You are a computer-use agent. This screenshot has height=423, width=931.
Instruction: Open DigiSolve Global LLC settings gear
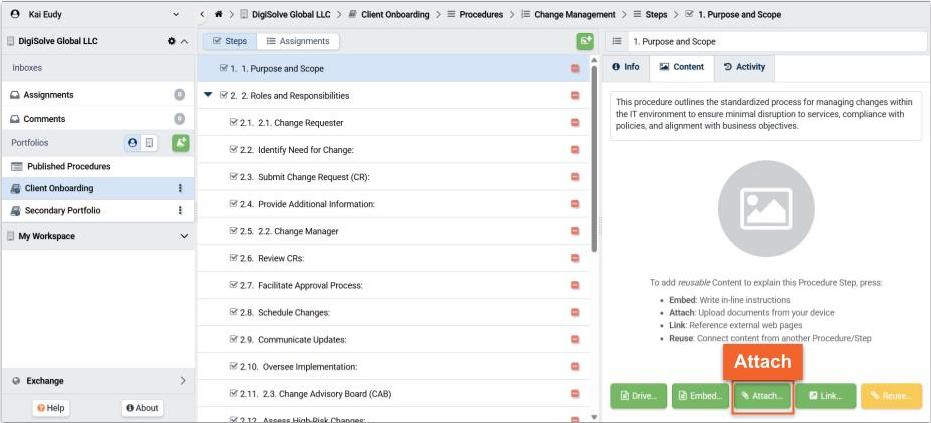tap(171, 41)
